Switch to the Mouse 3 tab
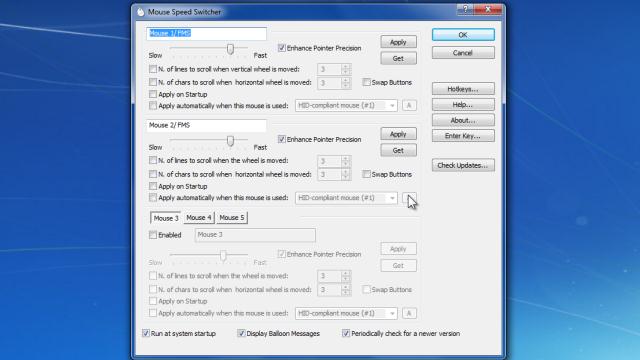Screen dimensions: 640x360 (166, 218)
